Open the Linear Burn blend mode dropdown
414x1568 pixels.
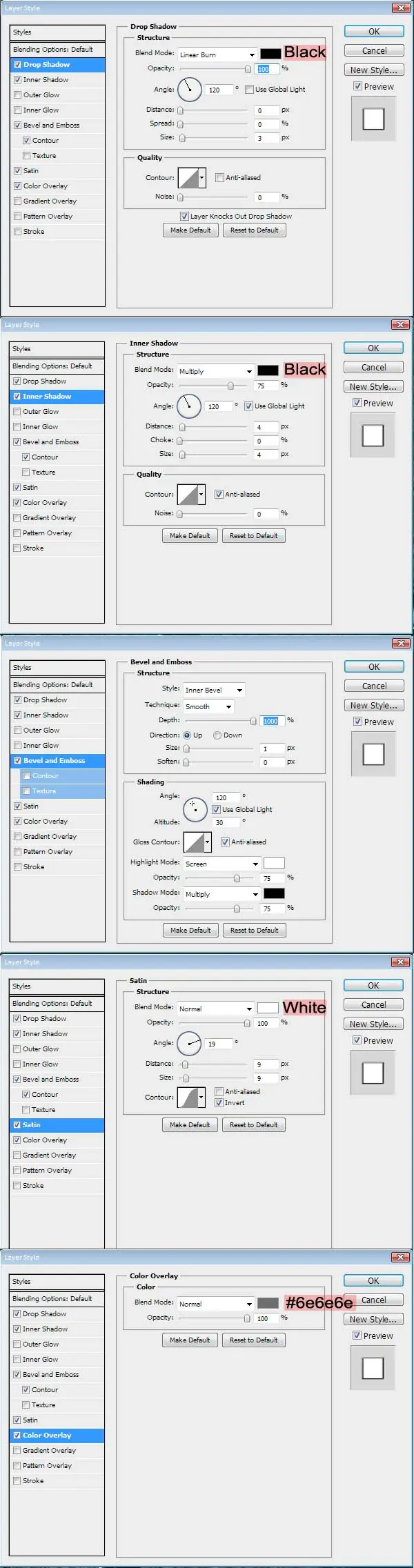[217, 54]
